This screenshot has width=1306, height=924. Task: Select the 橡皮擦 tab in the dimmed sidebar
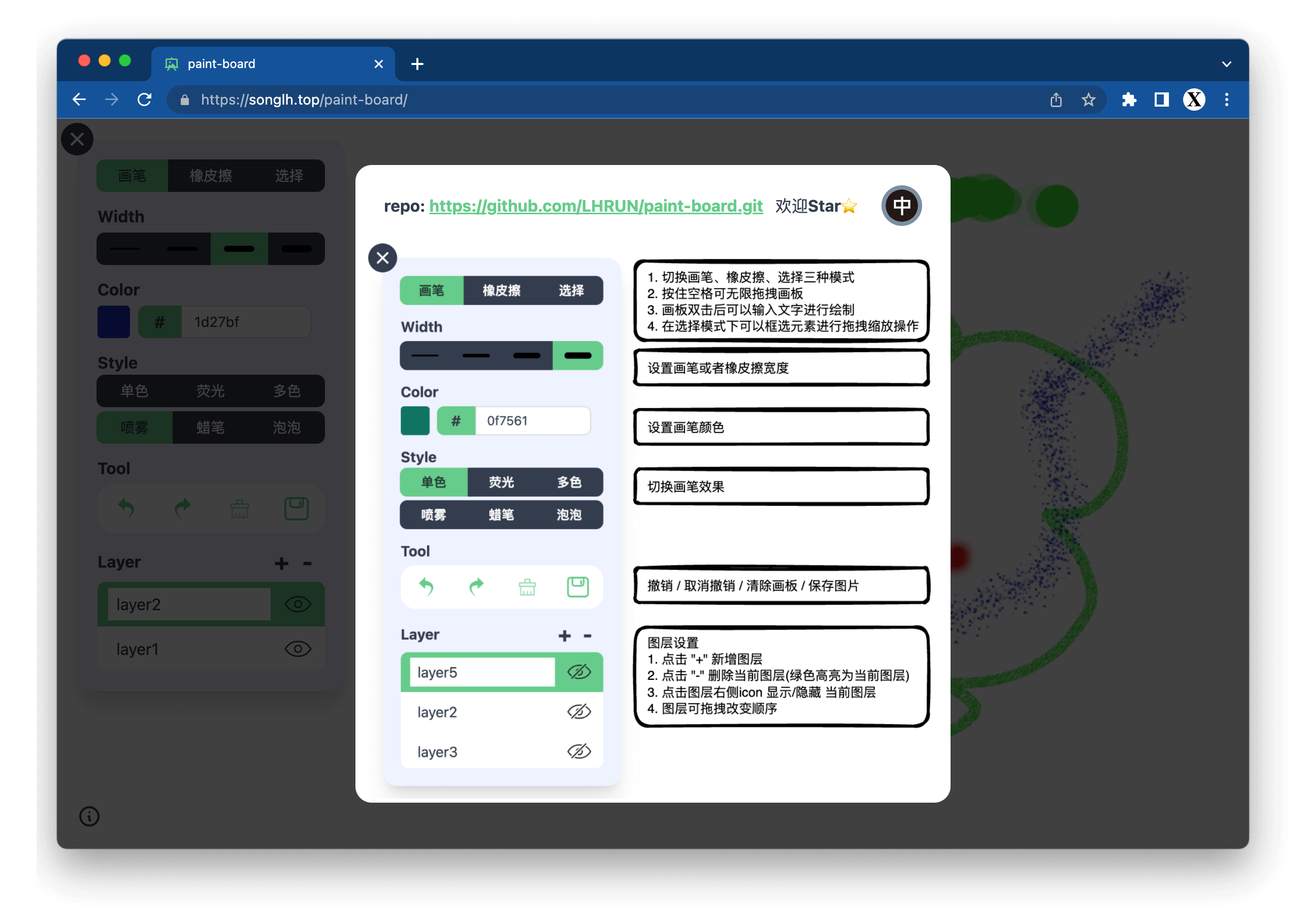tap(211, 176)
